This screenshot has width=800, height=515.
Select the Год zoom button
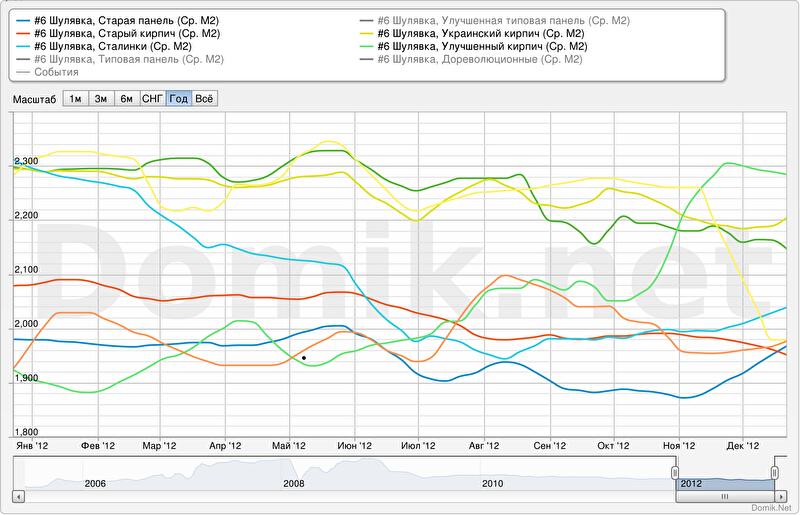click(179, 98)
